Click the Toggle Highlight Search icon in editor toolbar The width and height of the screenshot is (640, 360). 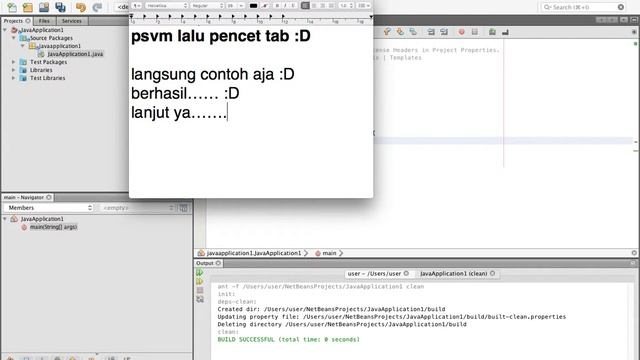click(x=413, y=32)
